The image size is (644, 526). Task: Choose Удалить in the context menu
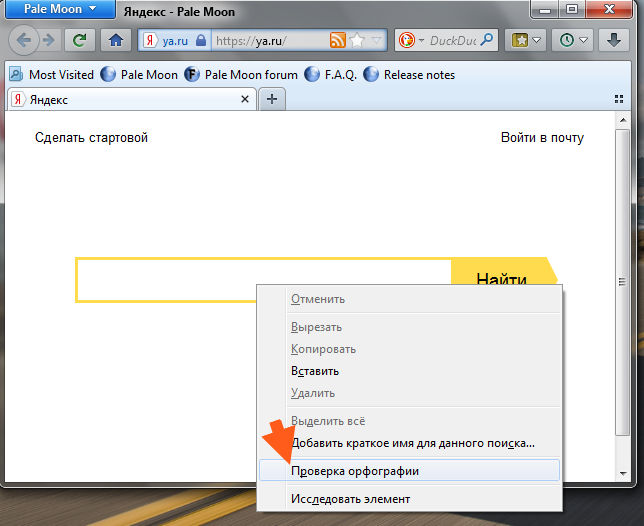[409, 393]
